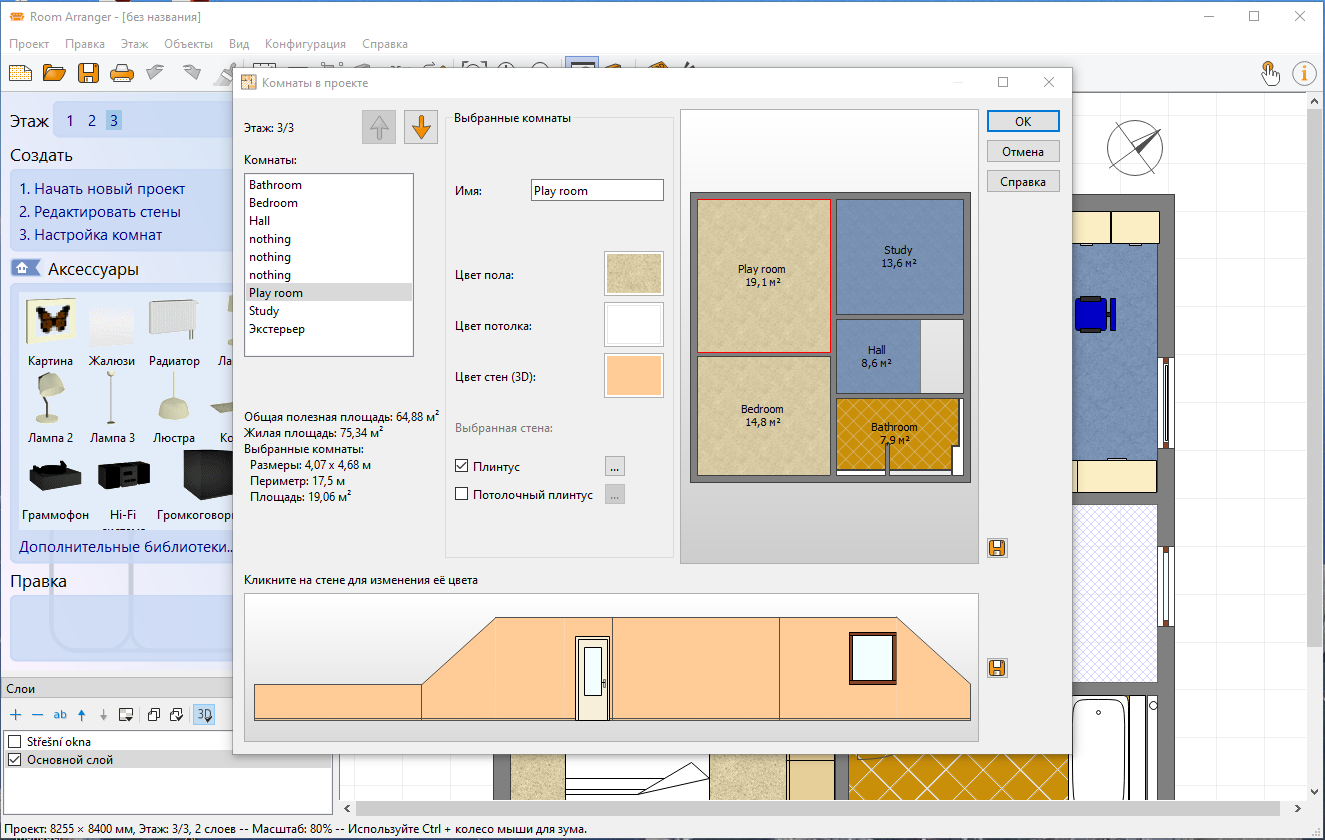Click the Справка button in dialog

tap(1023, 182)
